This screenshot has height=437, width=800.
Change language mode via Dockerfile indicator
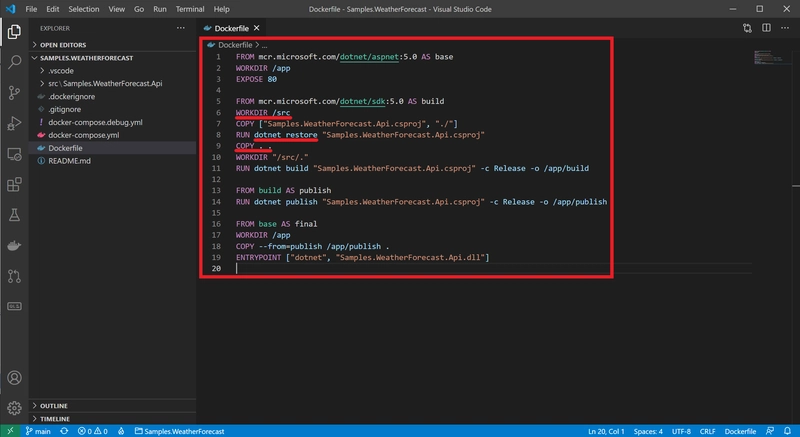[x=740, y=431]
